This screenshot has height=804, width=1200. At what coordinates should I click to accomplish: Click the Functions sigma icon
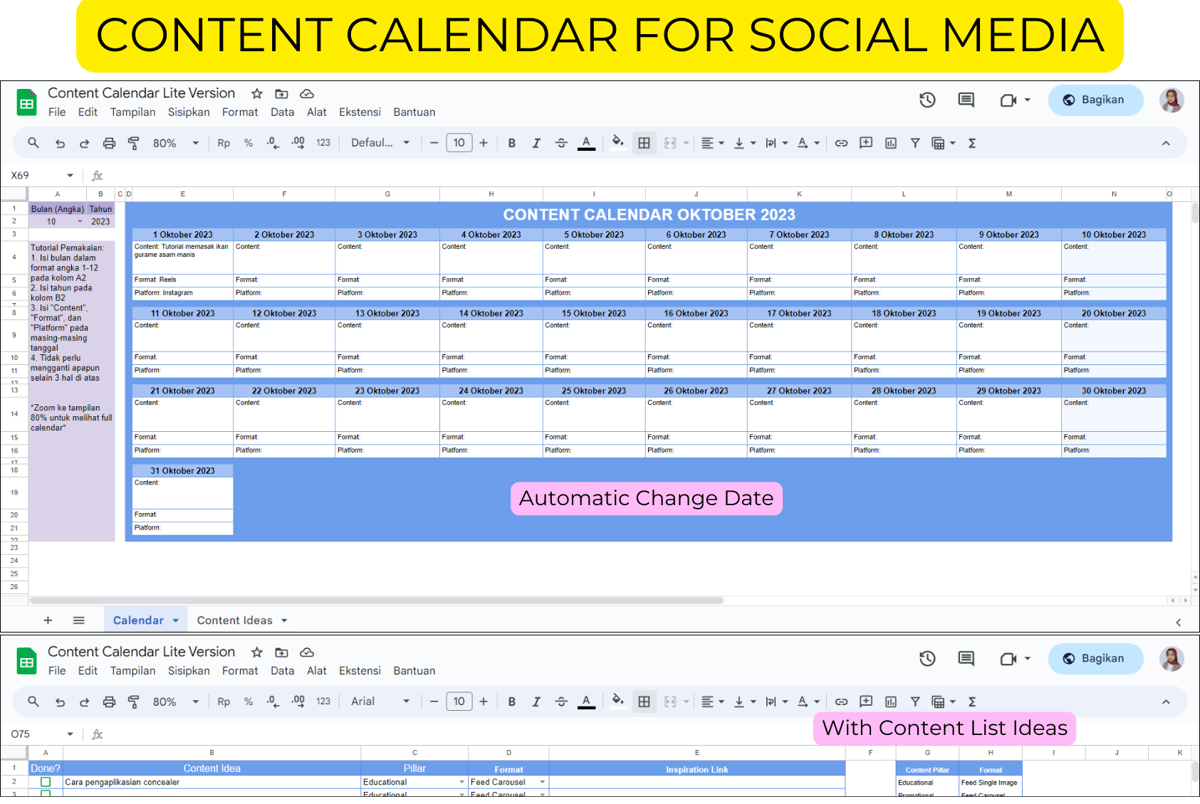coord(970,143)
